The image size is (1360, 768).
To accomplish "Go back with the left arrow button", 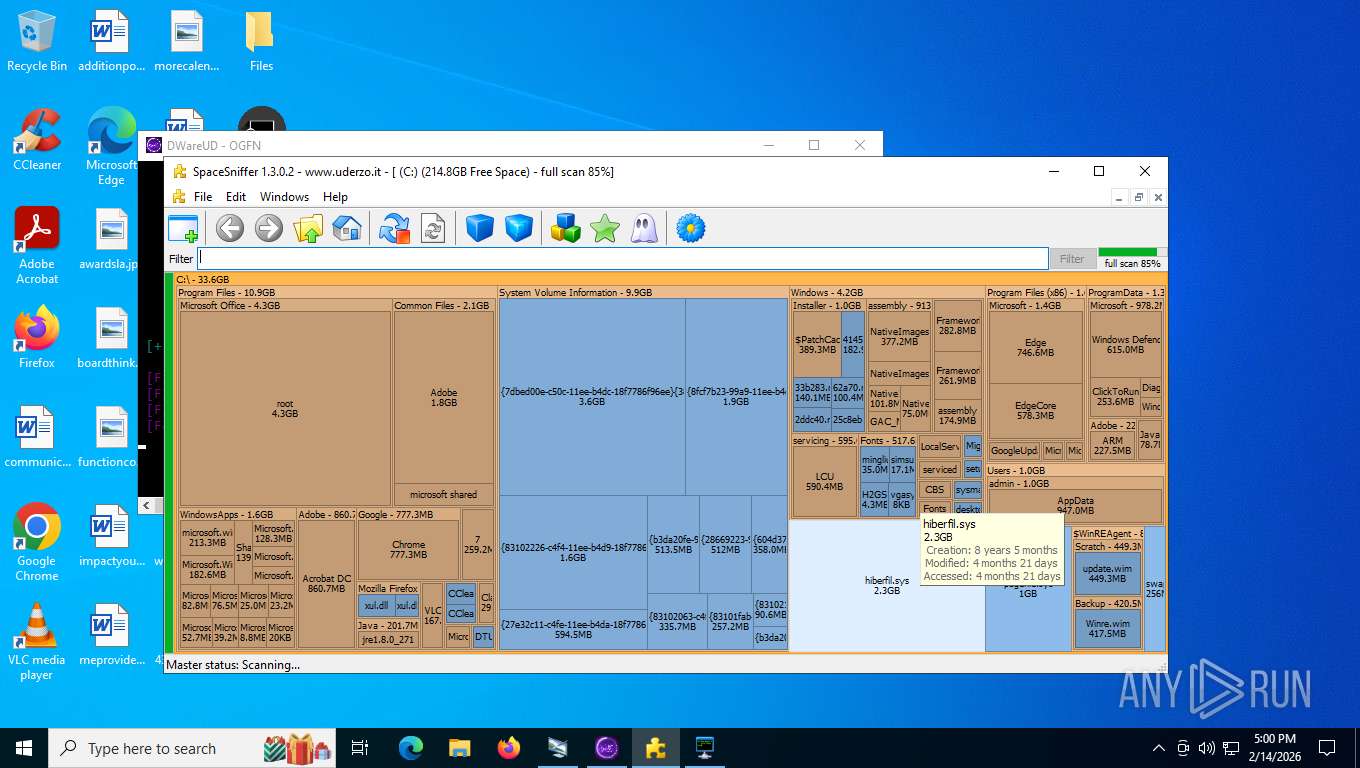I will (x=230, y=229).
